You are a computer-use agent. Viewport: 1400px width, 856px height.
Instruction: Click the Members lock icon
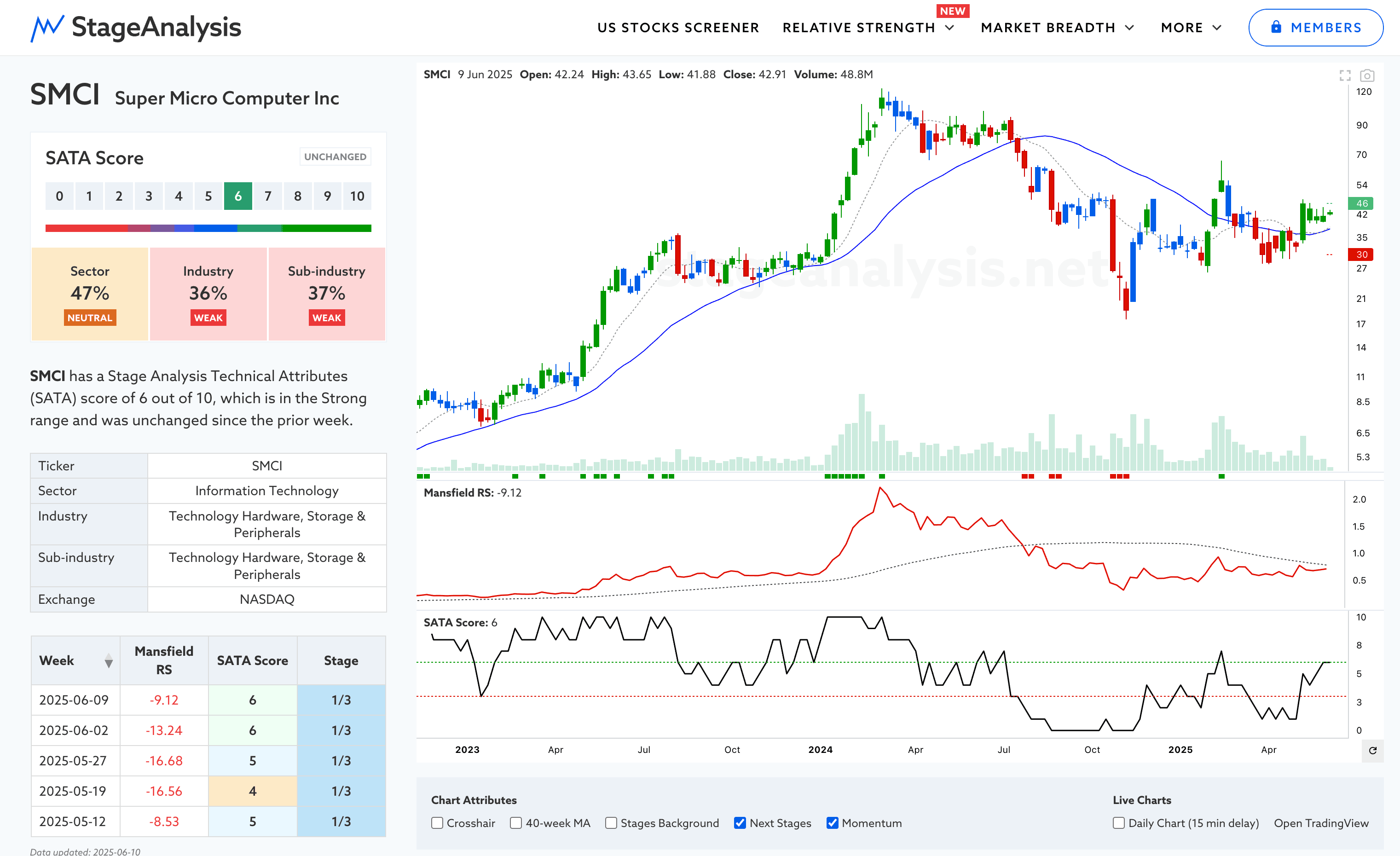1276,27
